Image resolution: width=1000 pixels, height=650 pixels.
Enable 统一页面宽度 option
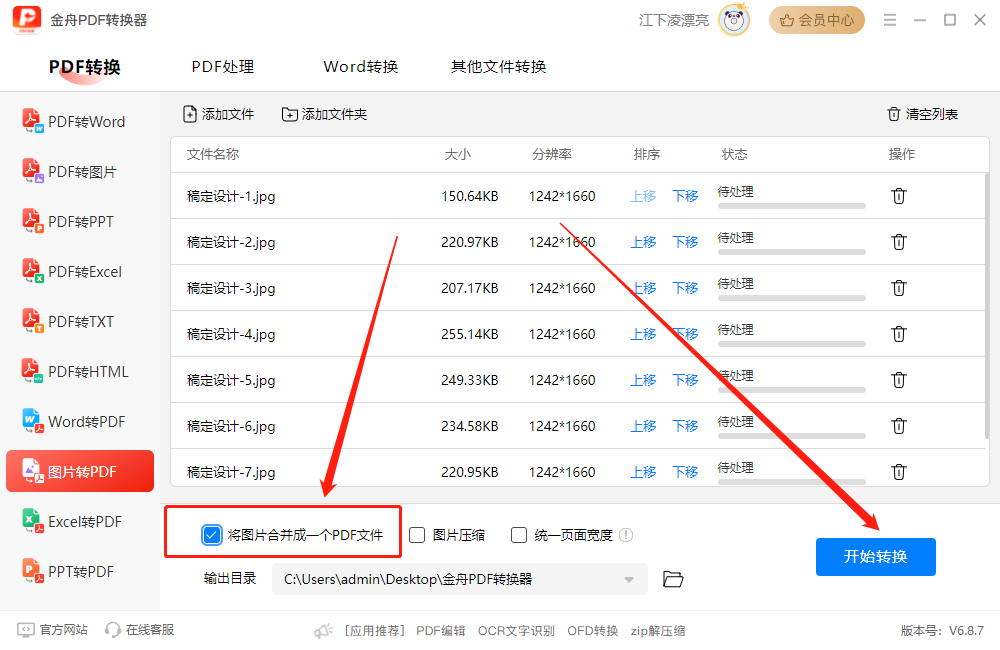point(518,534)
